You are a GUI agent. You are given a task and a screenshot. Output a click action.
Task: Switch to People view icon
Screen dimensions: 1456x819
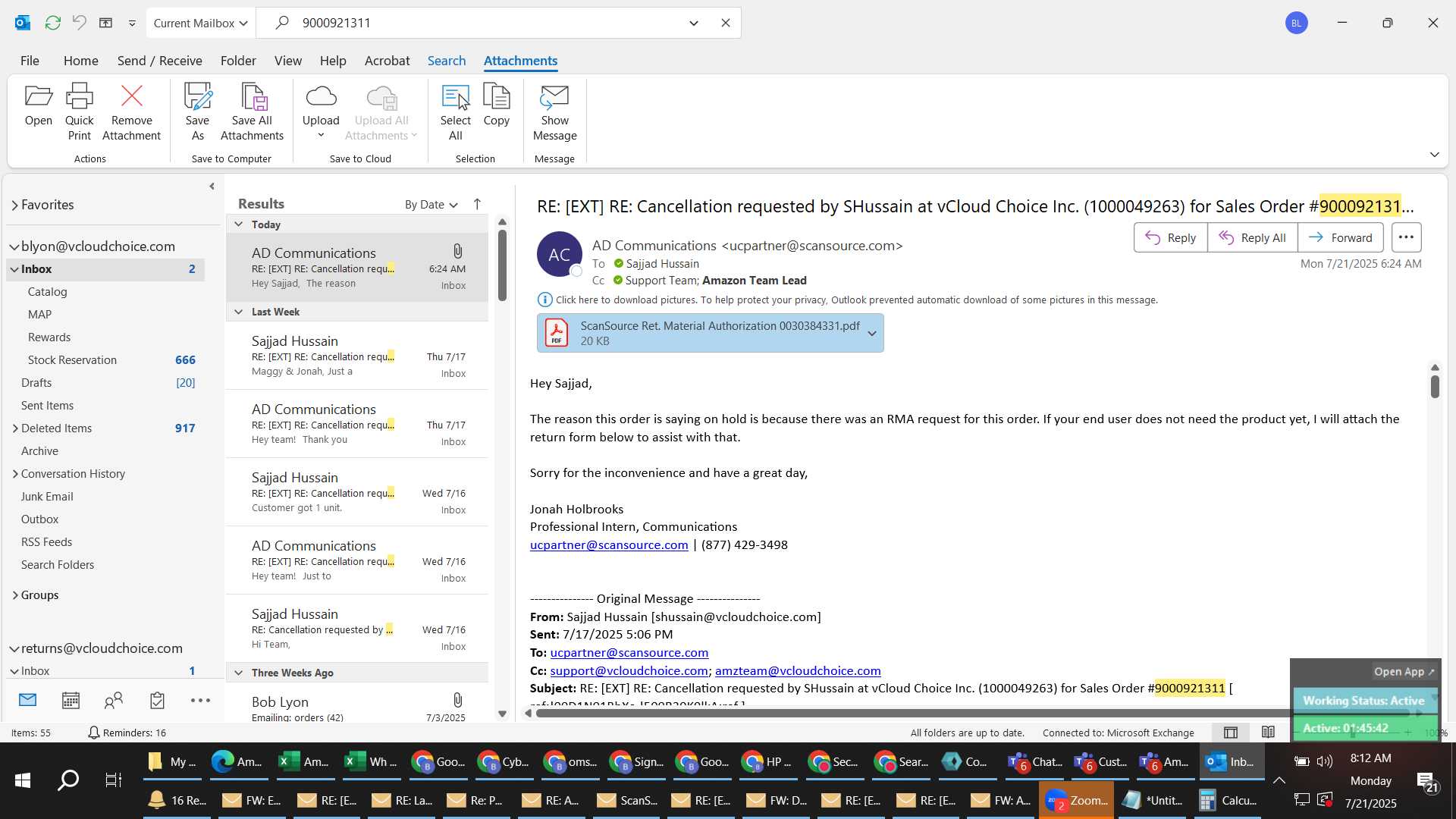(114, 700)
